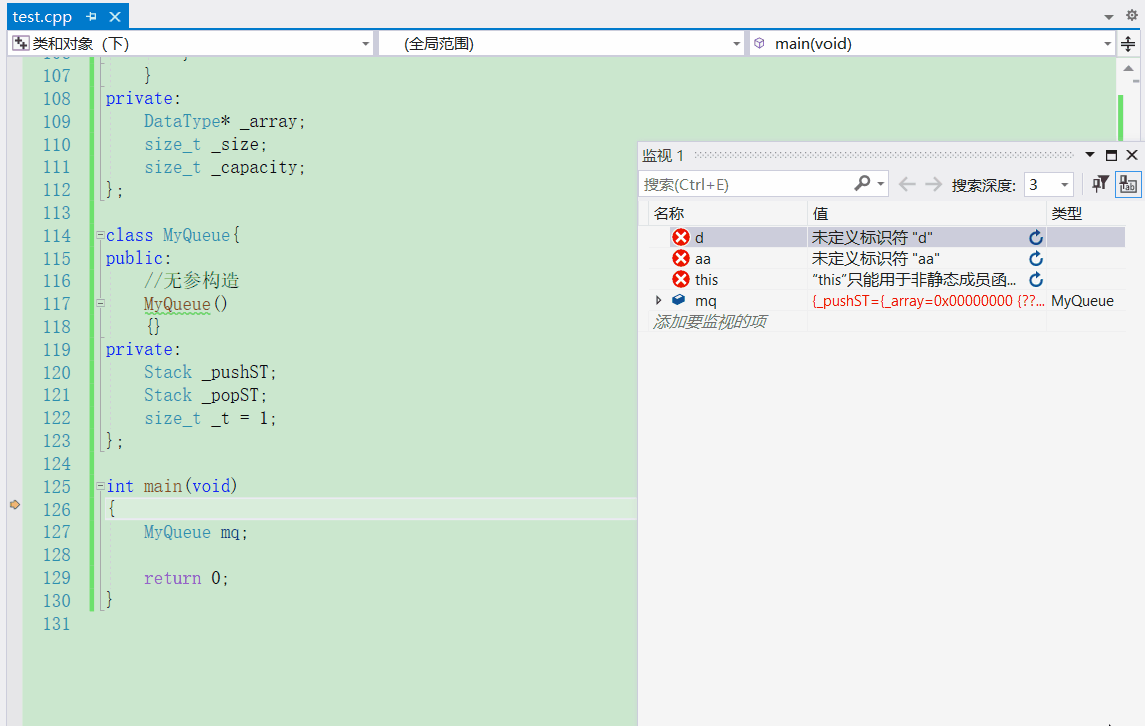This screenshot has width=1145, height=726.
Task: Click the comment //无参构造 on line 116
Action: click(191, 280)
